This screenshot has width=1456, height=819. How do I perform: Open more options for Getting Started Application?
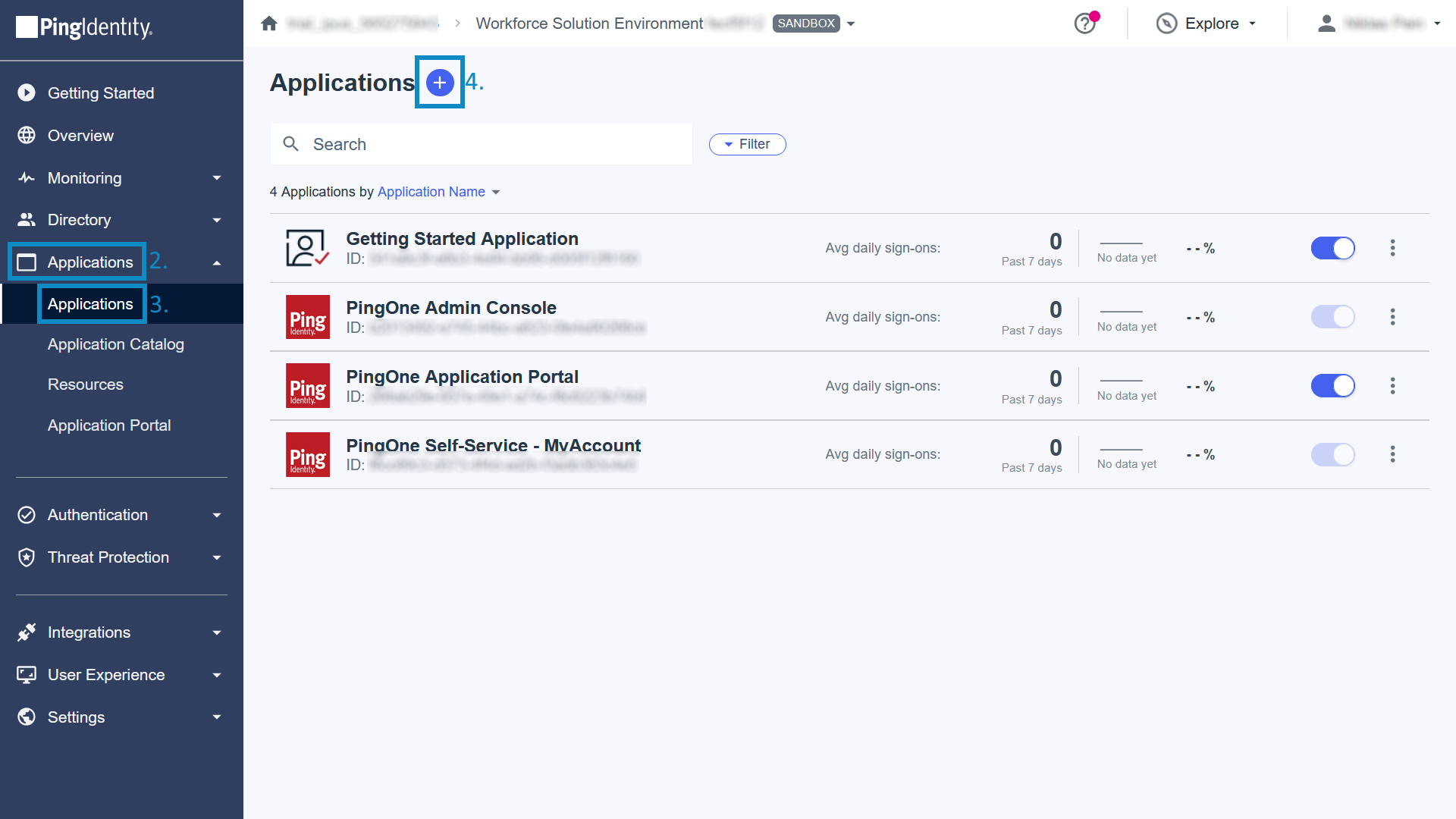tap(1392, 248)
